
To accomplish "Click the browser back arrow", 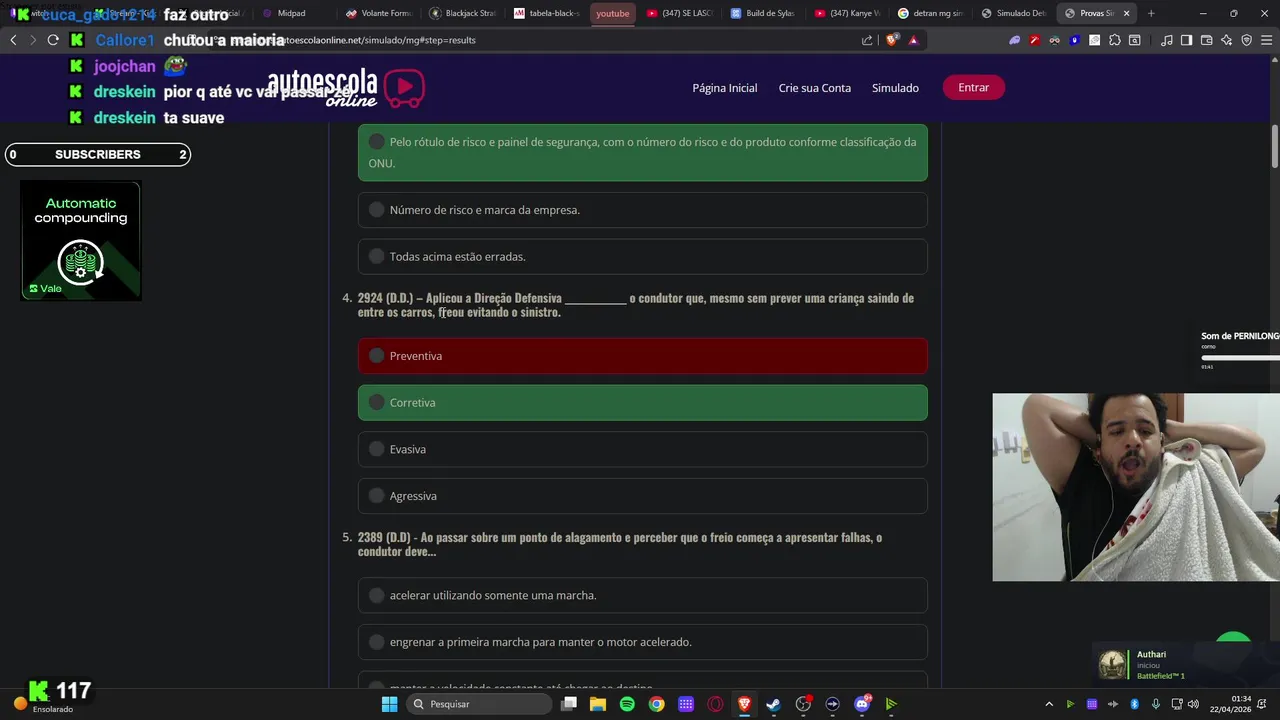I will (13, 40).
